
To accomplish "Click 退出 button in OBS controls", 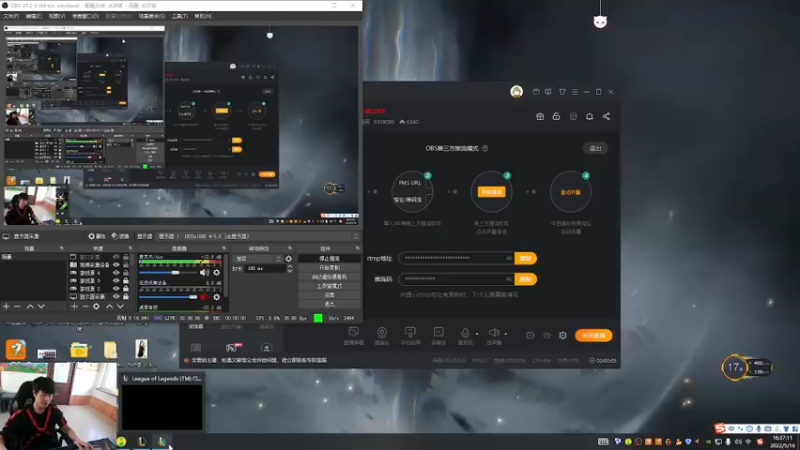I will click(329, 304).
